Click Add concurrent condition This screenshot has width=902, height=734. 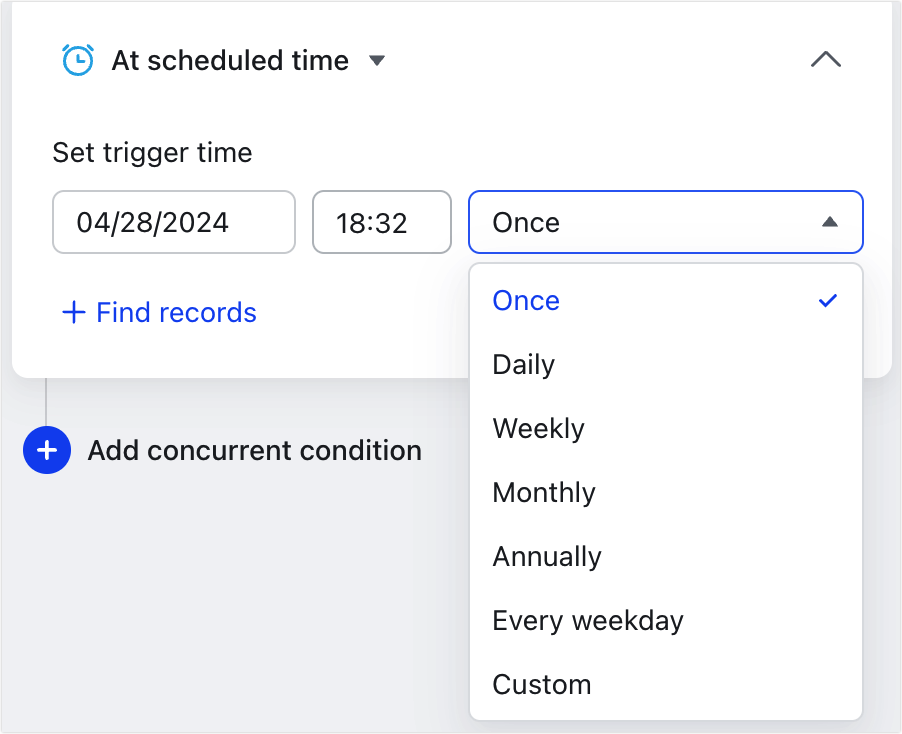[x=254, y=450]
